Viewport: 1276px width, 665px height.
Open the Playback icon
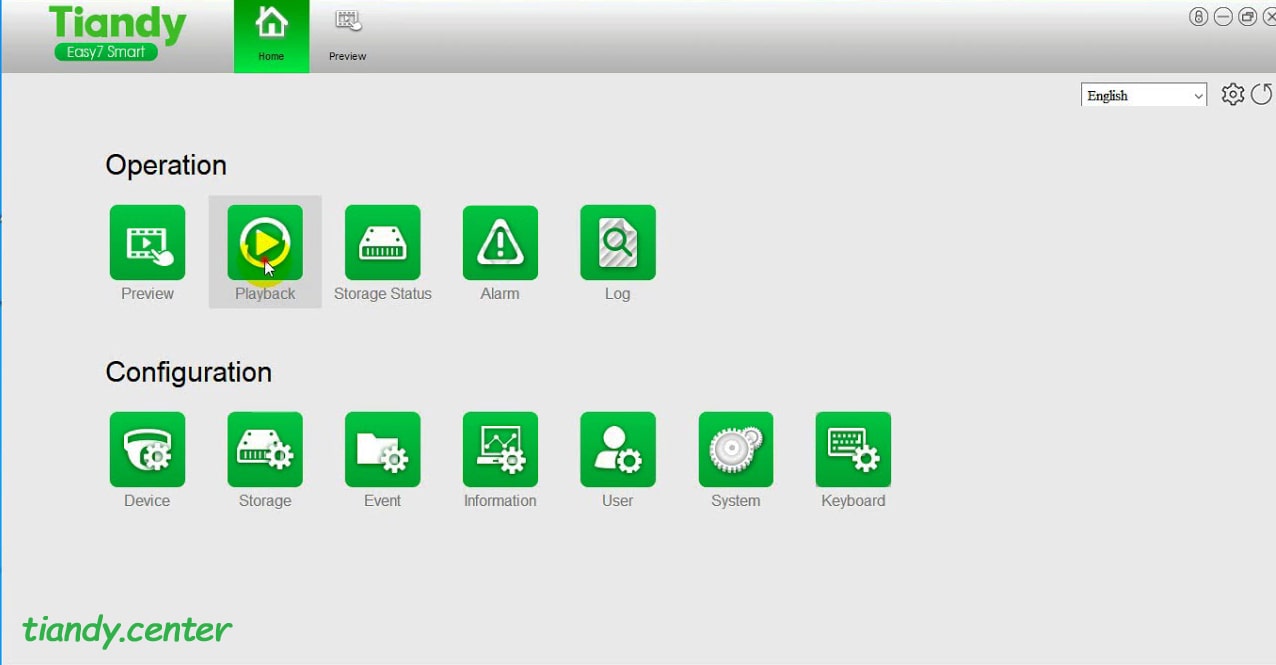(265, 242)
